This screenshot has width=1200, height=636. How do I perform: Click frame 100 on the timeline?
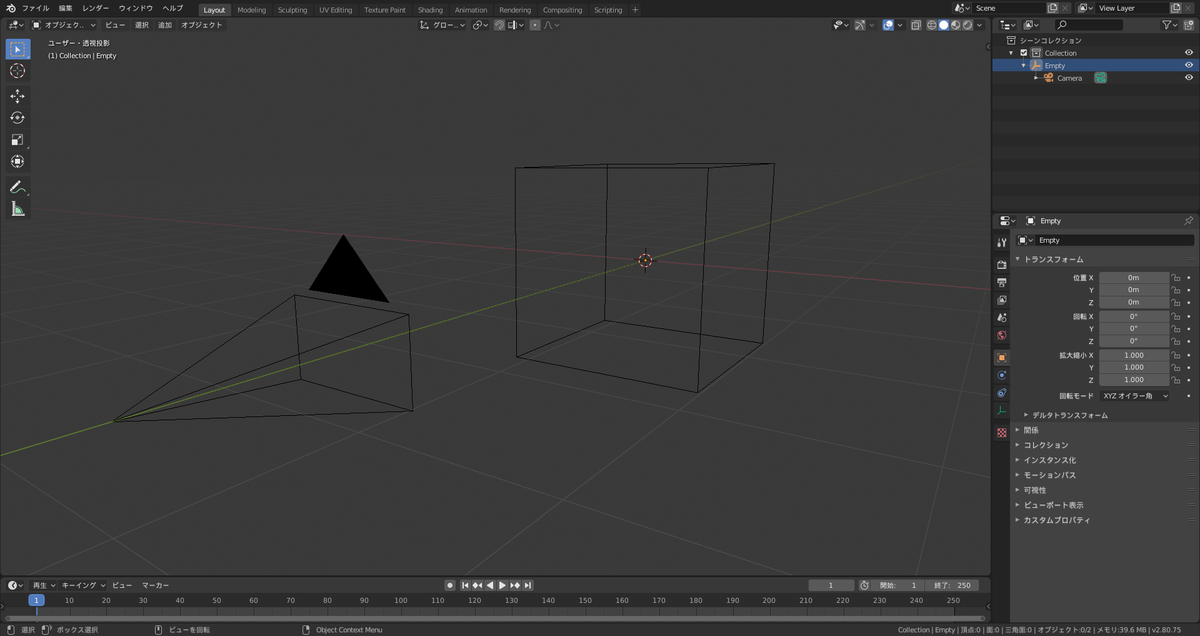(401, 601)
